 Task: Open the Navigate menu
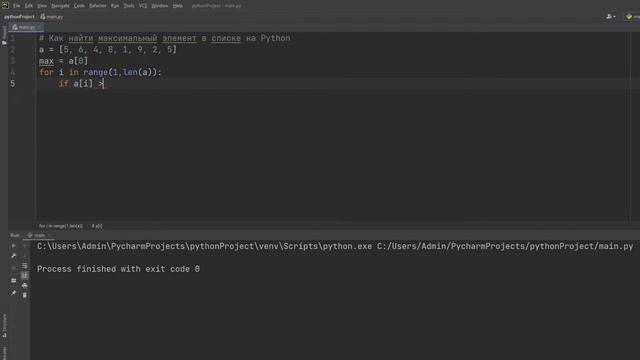(60, 6)
